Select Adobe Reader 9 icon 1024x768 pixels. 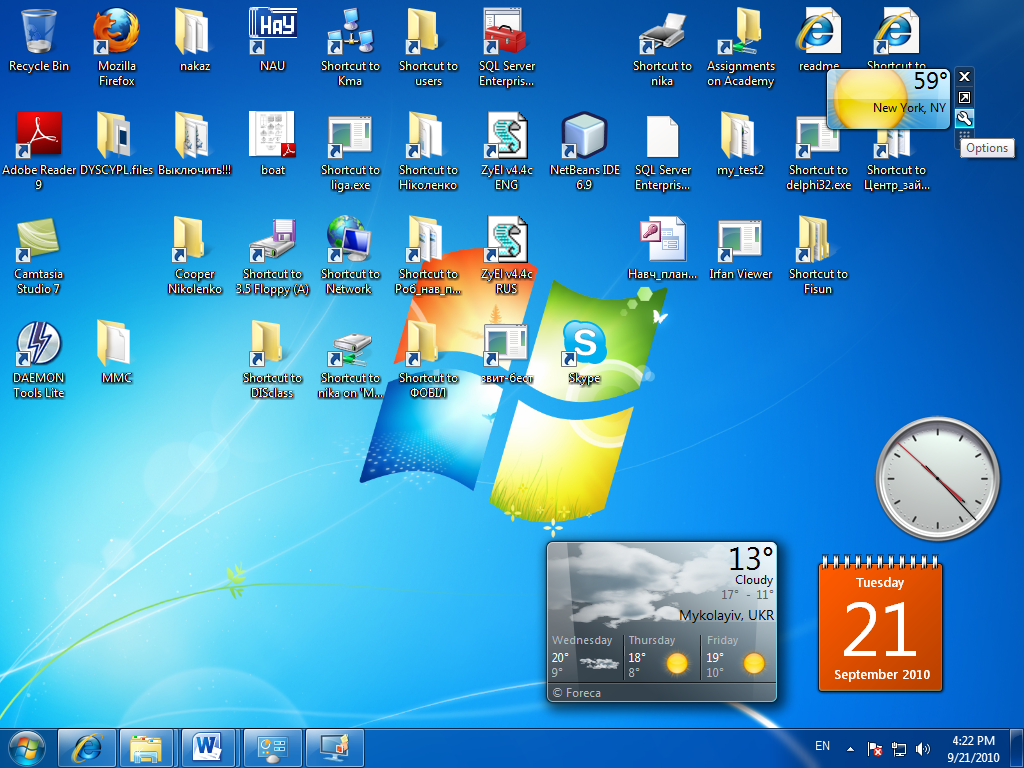(39, 152)
